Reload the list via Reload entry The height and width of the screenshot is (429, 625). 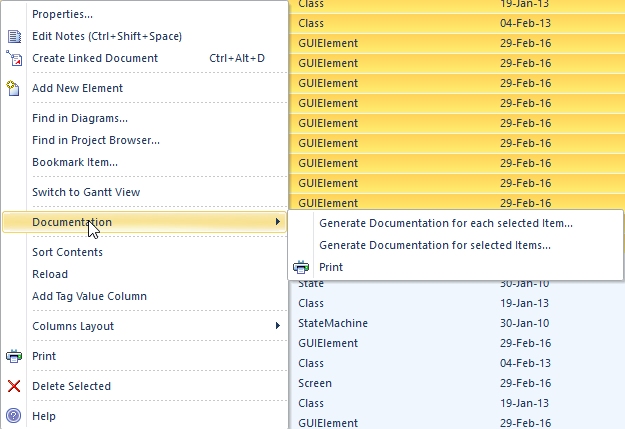click(x=50, y=274)
